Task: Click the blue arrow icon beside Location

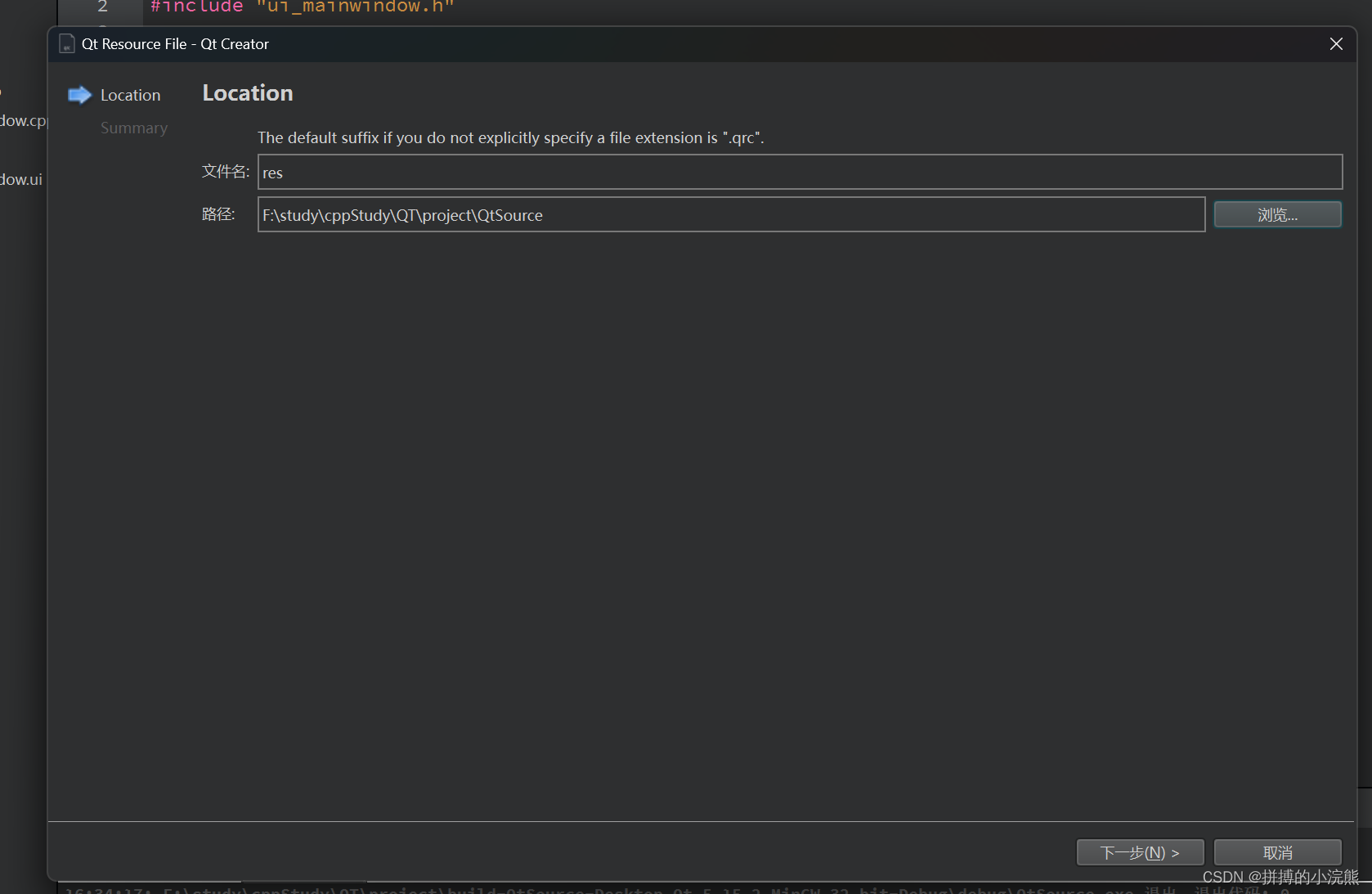Action: tap(79, 95)
